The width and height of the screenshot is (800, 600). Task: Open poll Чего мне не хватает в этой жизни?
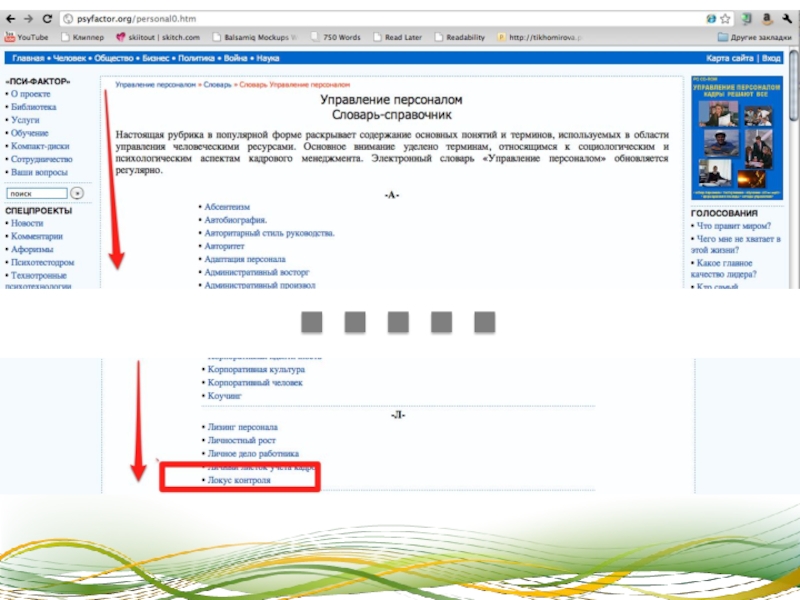(x=736, y=244)
